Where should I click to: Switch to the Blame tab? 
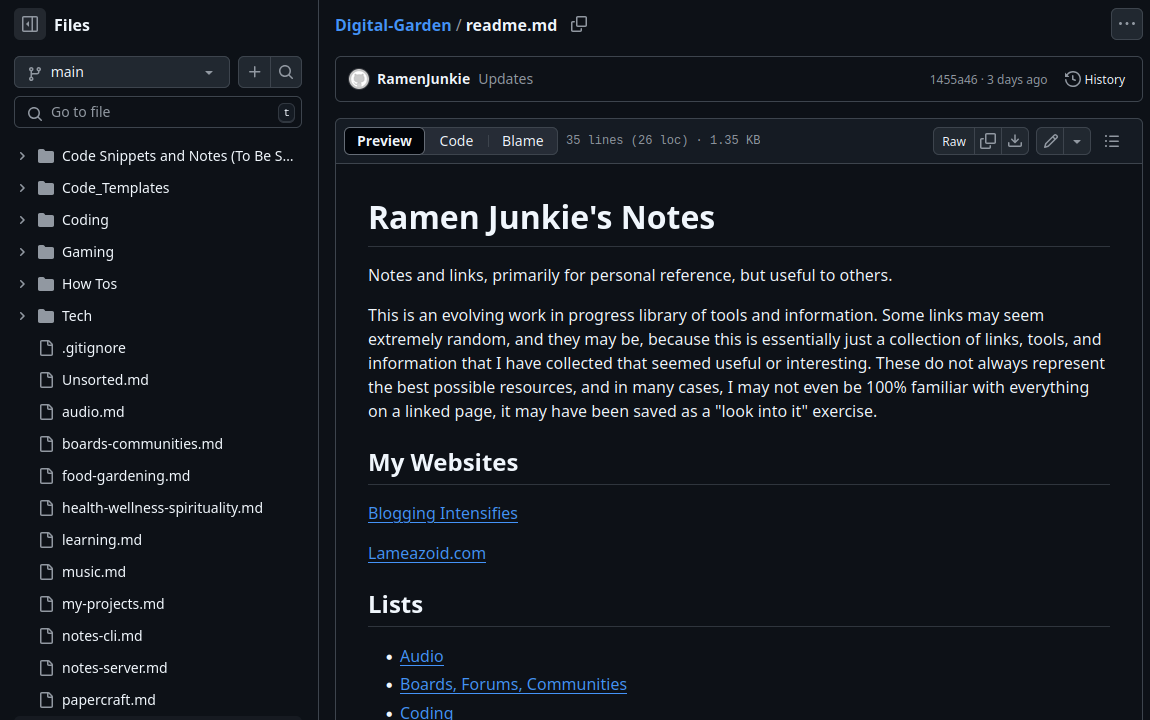coord(522,141)
